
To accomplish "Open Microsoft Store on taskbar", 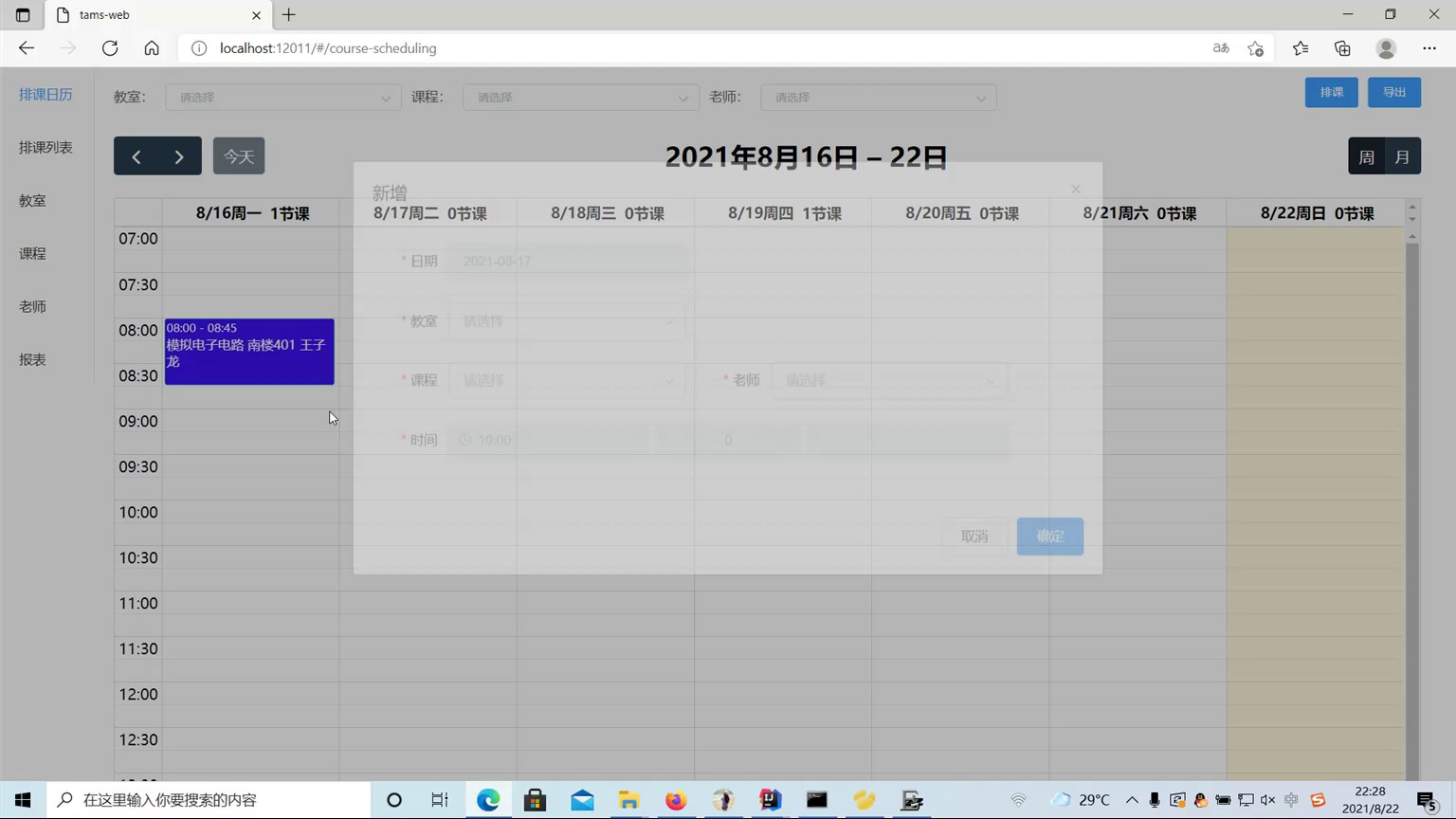I will coord(536,800).
